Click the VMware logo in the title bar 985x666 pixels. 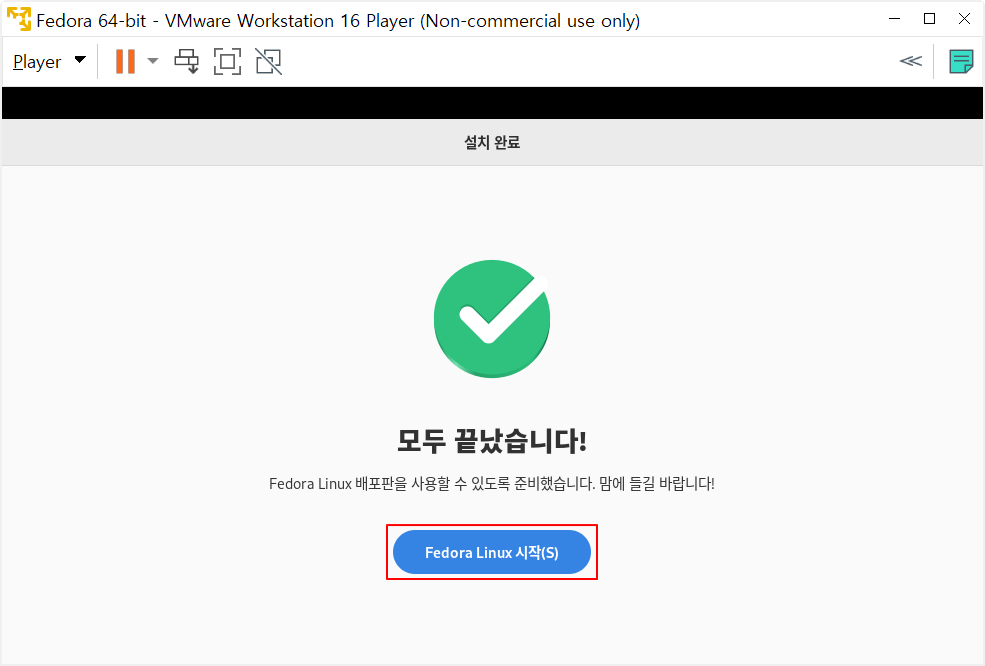point(19,19)
